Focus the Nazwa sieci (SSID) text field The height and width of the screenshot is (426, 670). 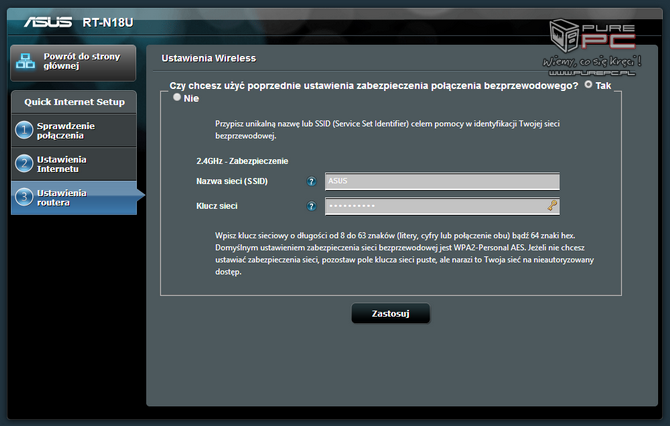(x=440, y=182)
